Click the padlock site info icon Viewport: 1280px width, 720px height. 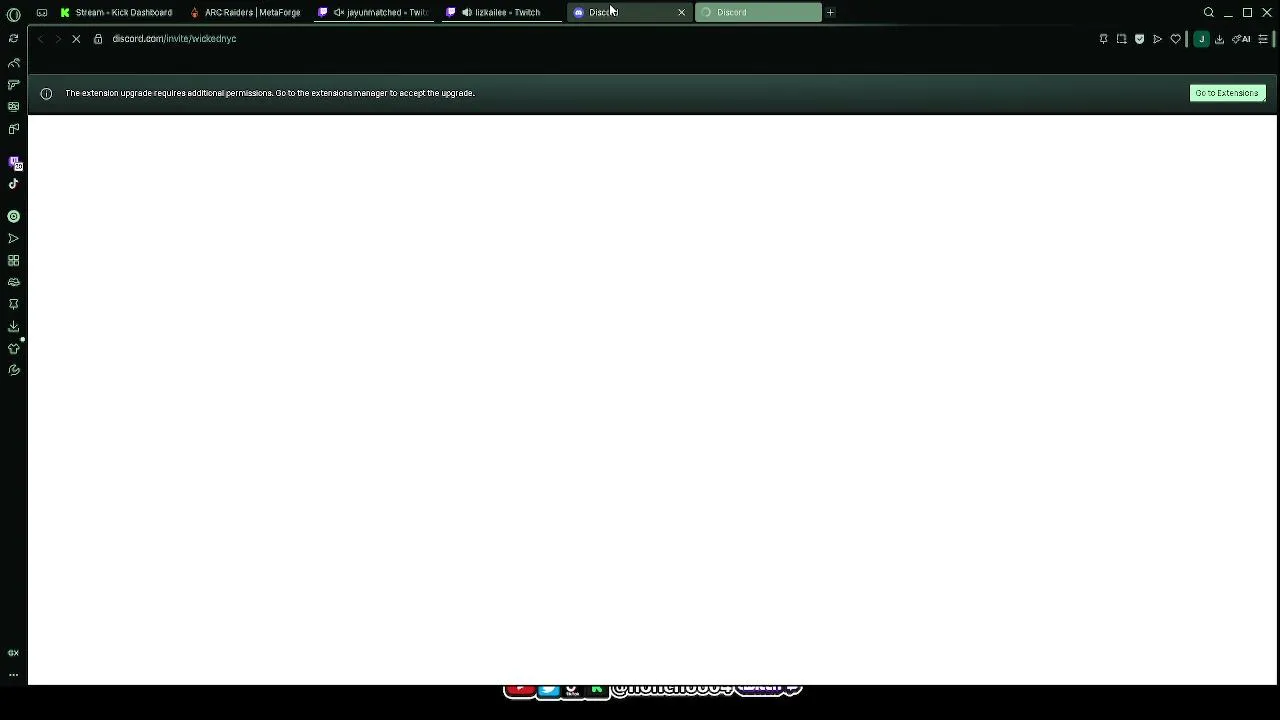(x=98, y=39)
